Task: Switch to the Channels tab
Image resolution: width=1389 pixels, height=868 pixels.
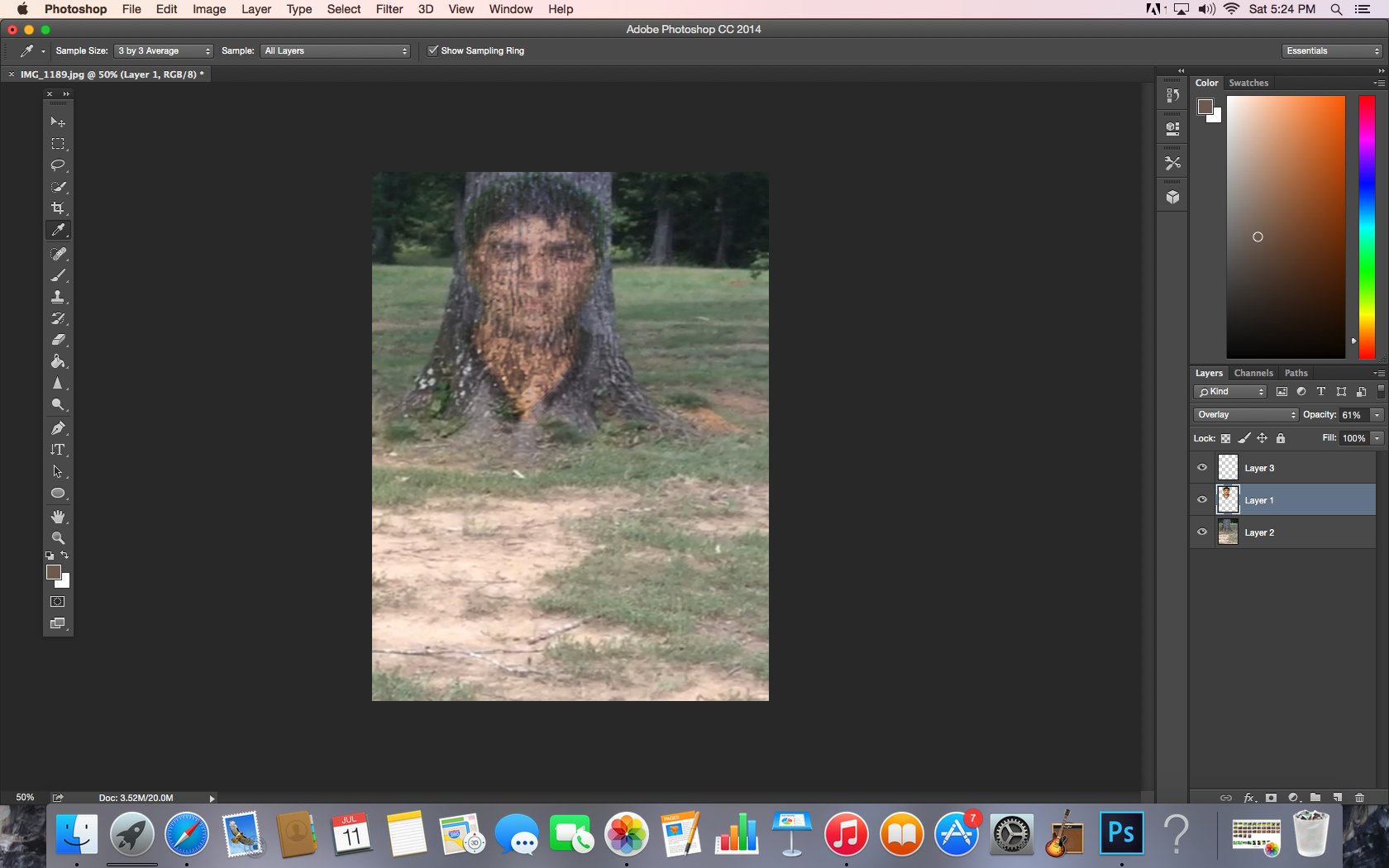Action: click(x=1253, y=373)
